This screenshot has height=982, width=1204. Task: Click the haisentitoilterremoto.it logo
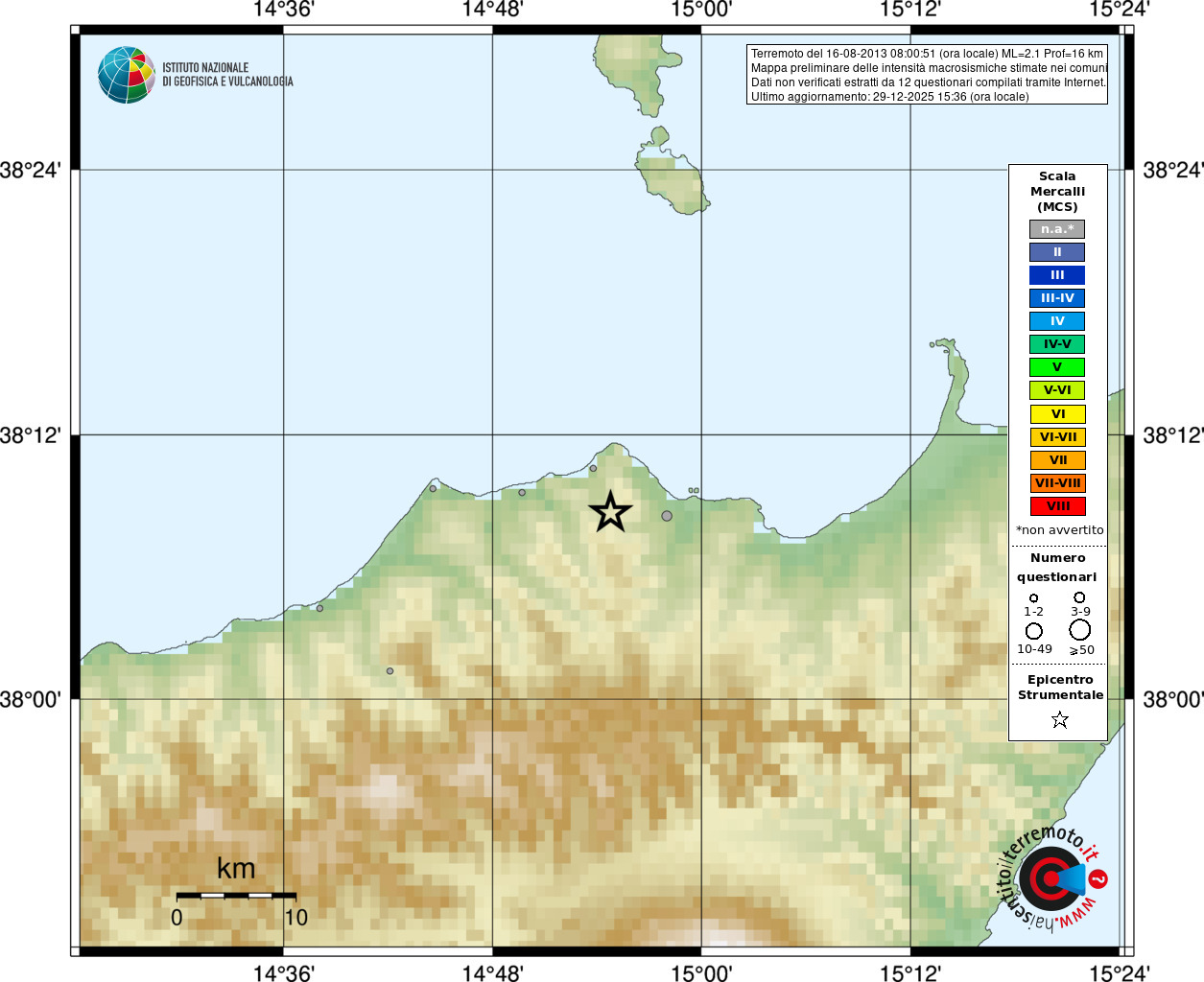click(1053, 877)
